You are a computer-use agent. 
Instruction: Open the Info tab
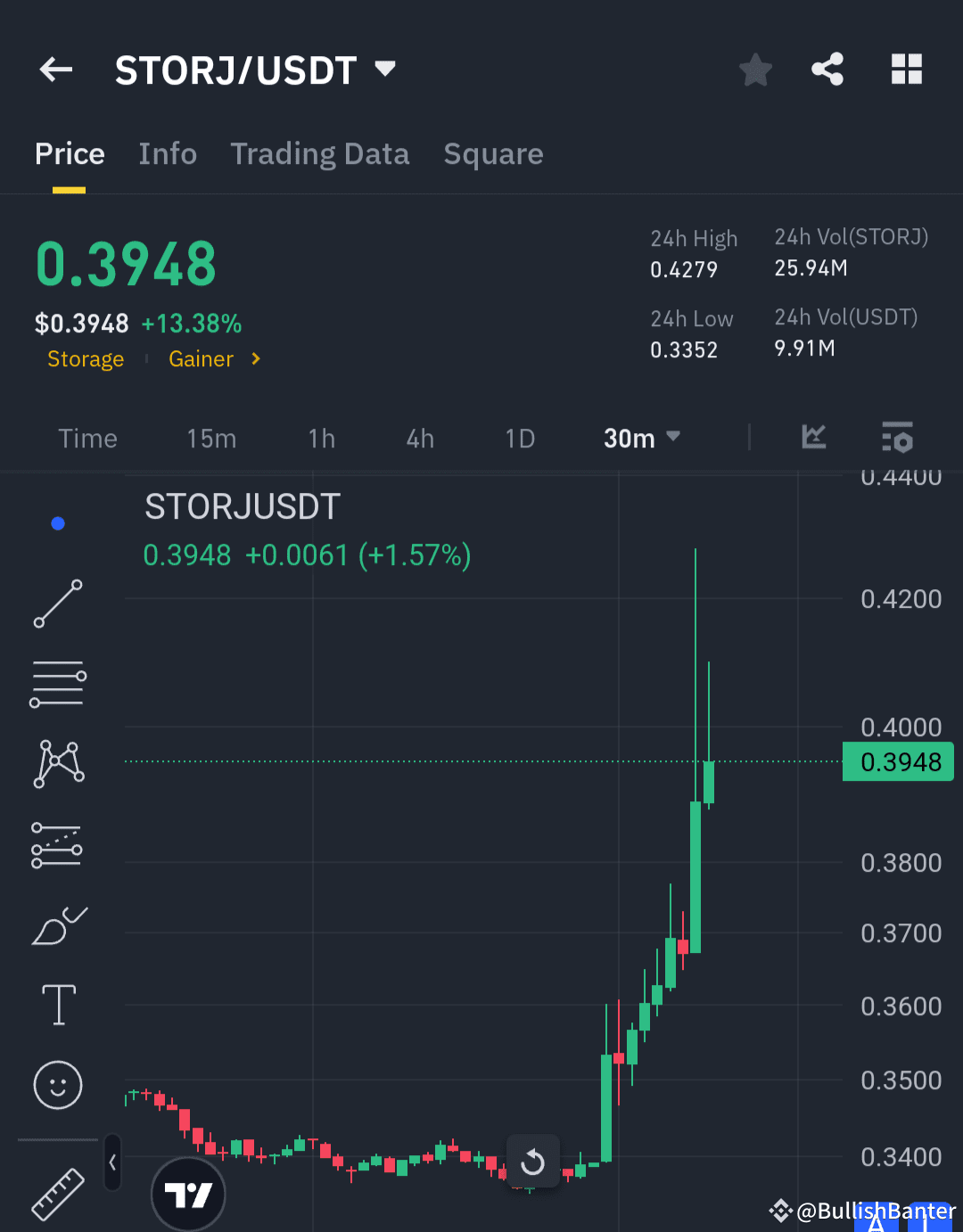coord(168,153)
